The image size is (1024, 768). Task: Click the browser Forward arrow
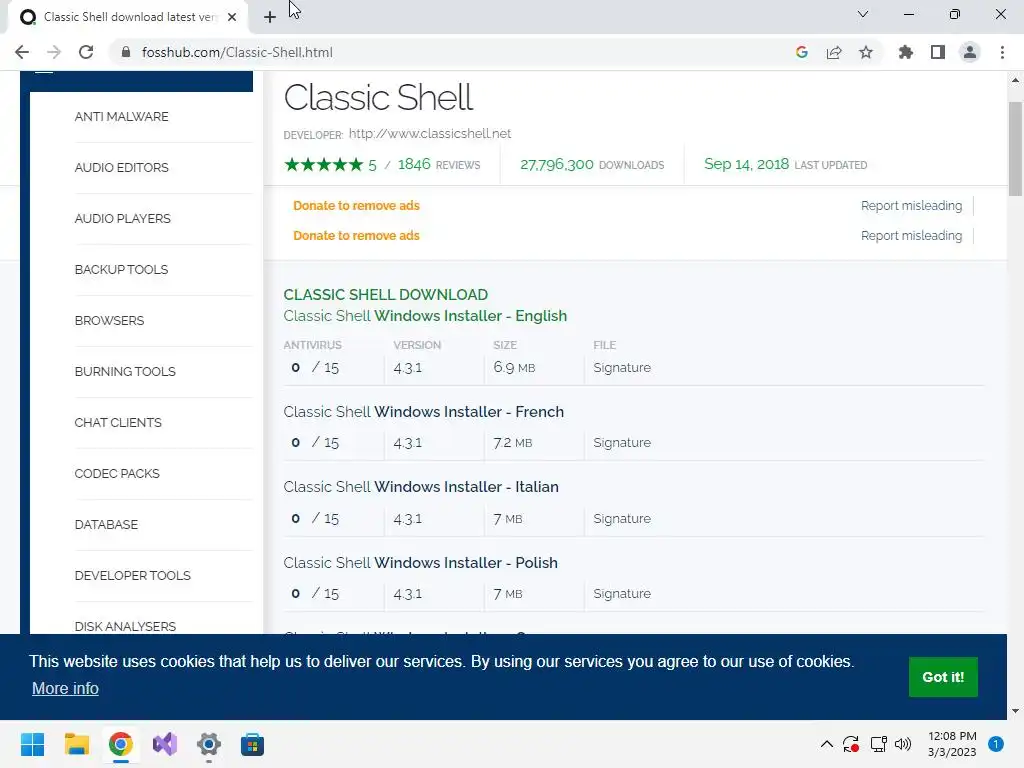pos(54,52)
